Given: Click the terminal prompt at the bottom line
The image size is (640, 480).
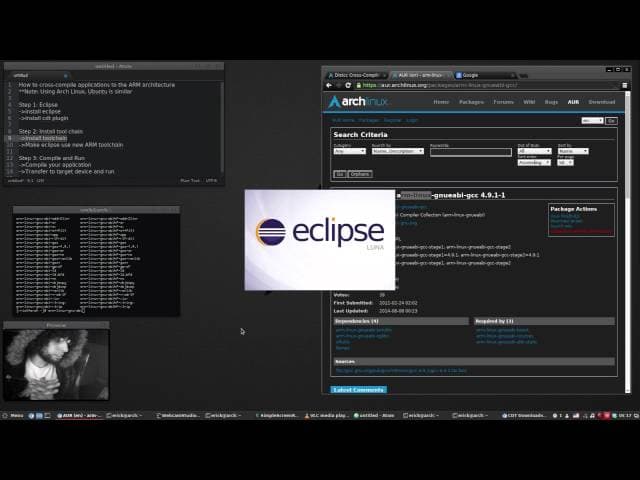Looking at the screenshot, I should pos(50,311).
